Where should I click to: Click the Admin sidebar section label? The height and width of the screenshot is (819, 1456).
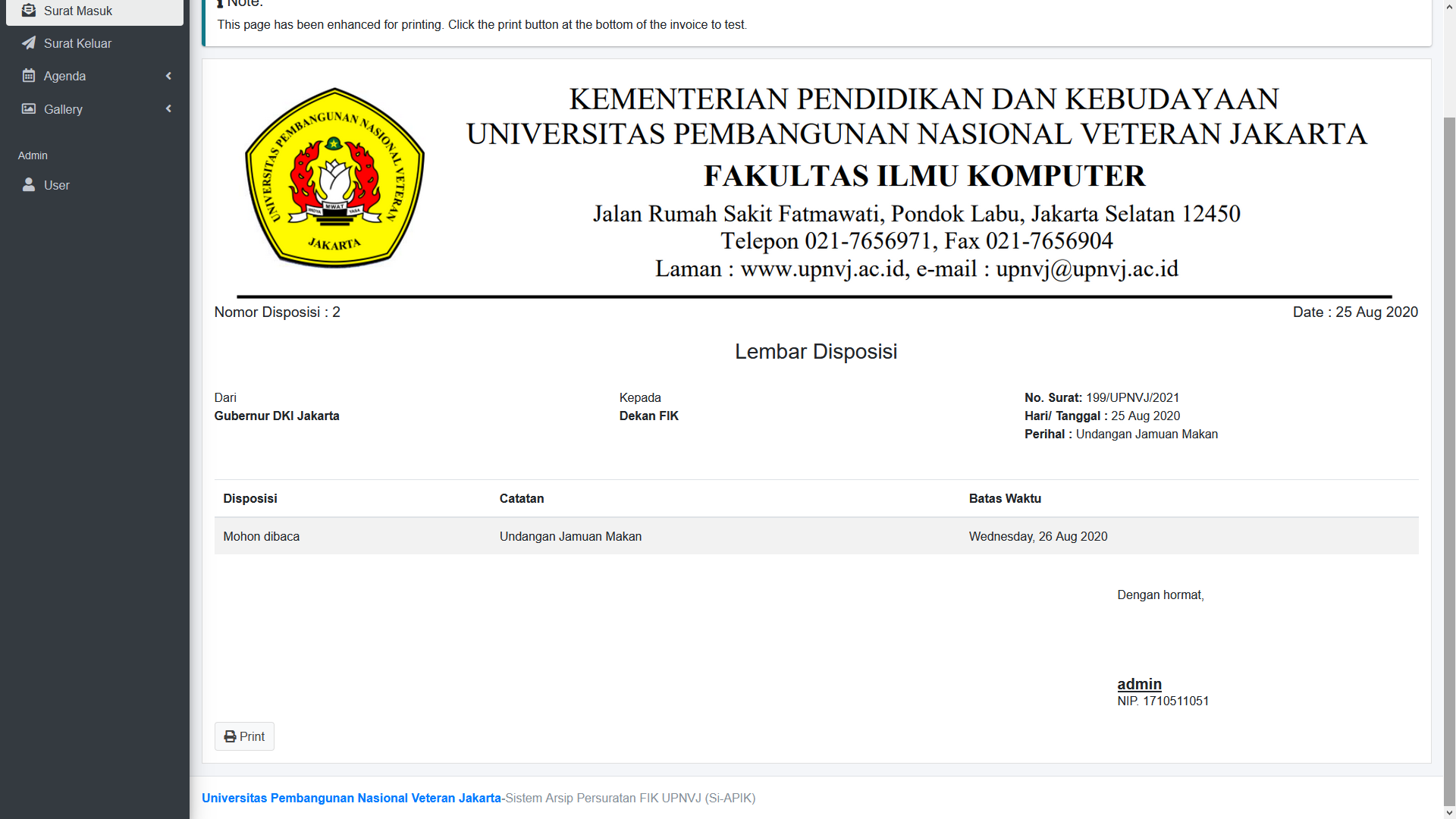coord(33,155)
